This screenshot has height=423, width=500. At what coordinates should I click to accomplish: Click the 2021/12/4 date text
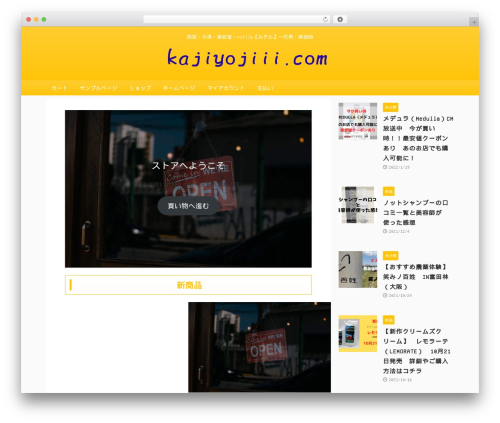pyautogui.click(x=399, y=231)
